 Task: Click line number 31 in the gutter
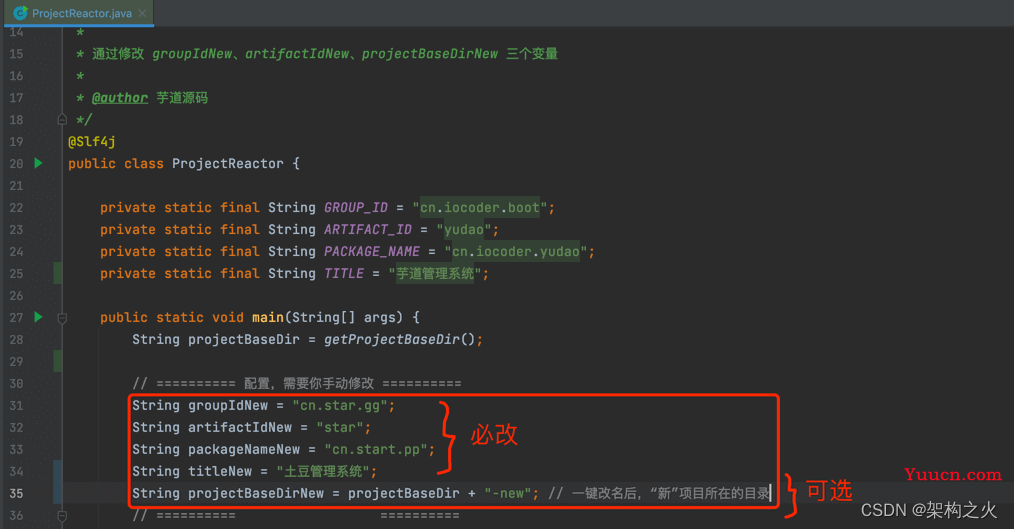pyautogui.click(x=16, y=405)
